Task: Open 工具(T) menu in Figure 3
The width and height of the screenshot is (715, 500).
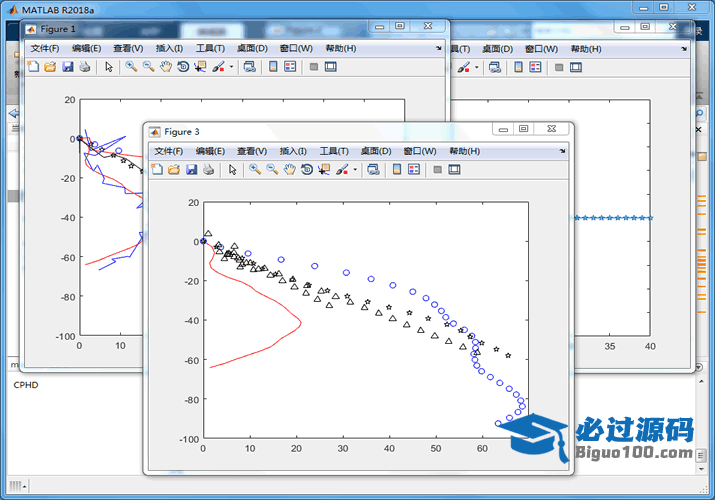Action: coord(334,151)
